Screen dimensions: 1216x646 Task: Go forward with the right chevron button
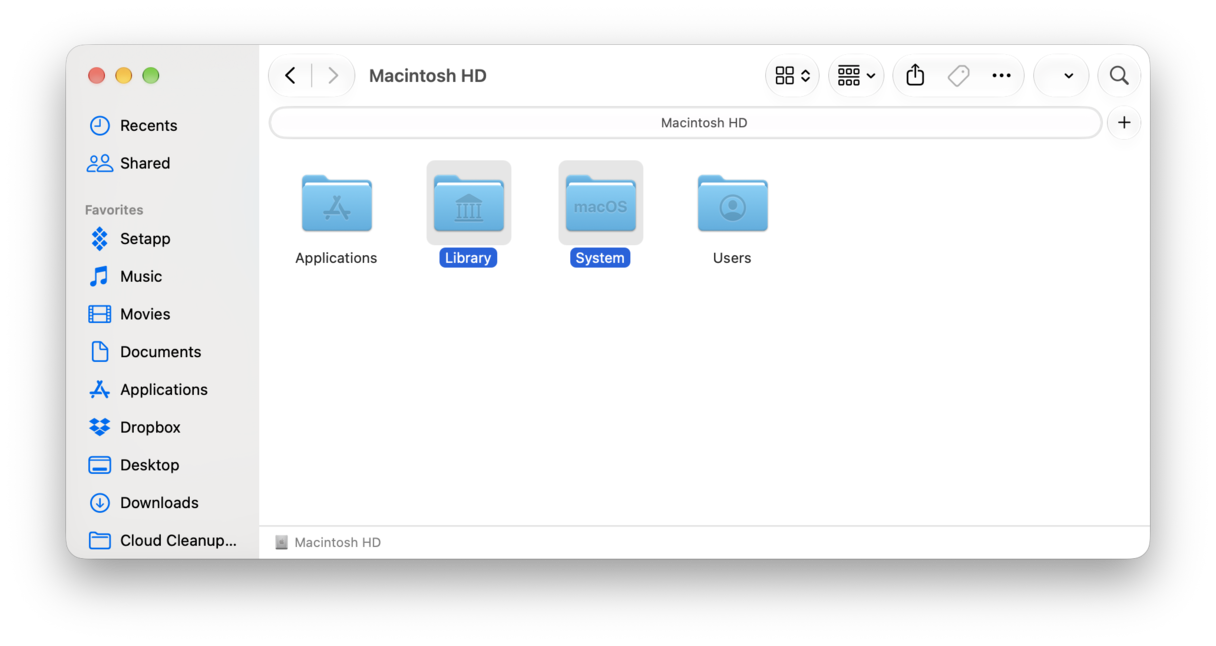[333, 76]
